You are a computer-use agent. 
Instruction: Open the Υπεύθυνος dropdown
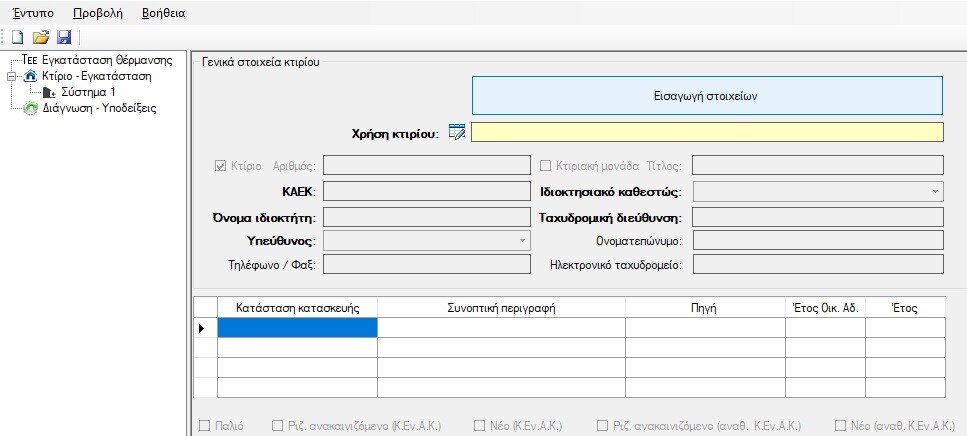[521, 241]
